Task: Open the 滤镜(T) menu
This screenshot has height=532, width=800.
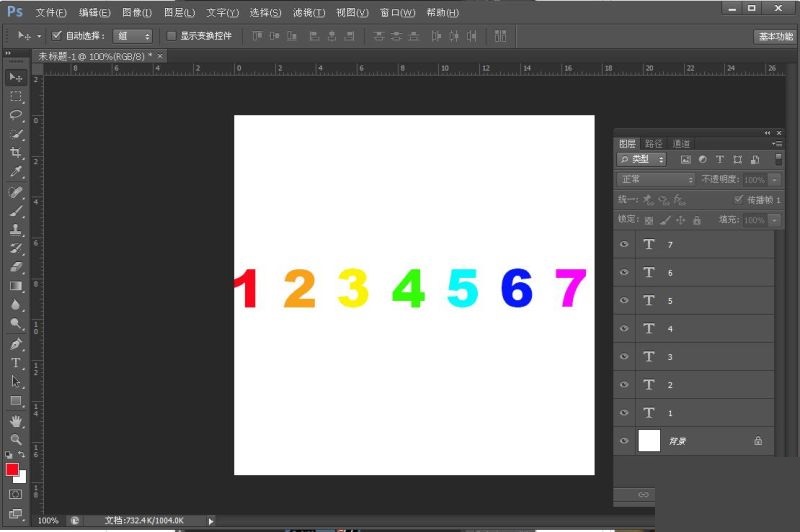Action: coord(309,13)
